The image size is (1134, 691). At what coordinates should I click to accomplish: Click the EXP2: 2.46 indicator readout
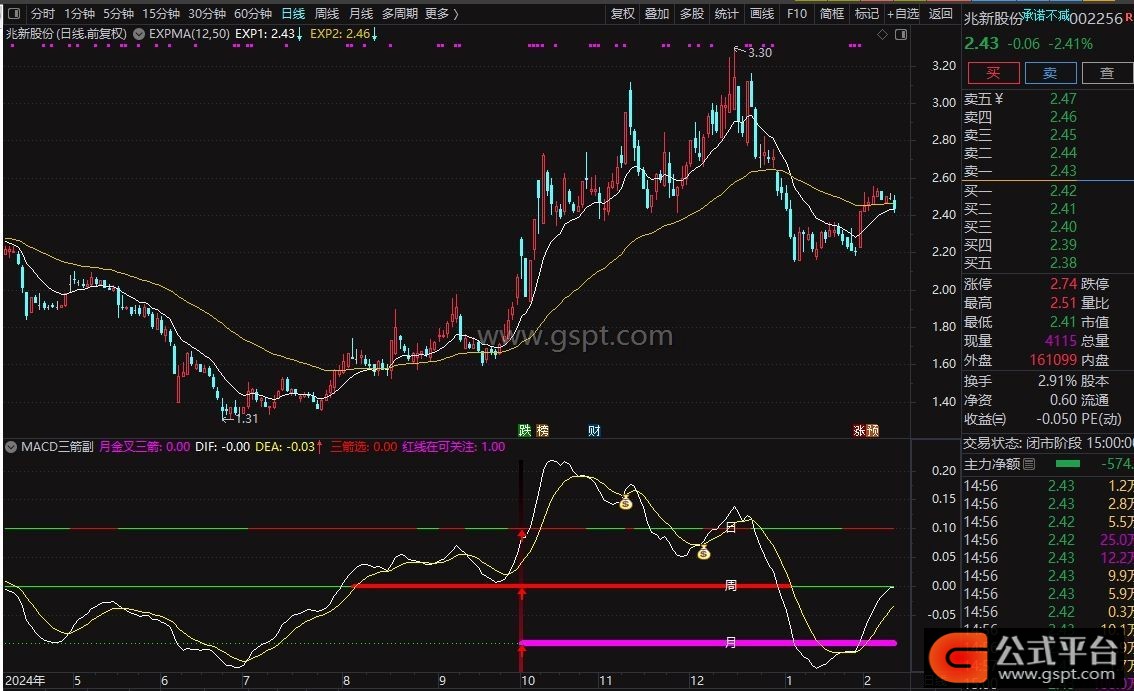pos(344,34)
